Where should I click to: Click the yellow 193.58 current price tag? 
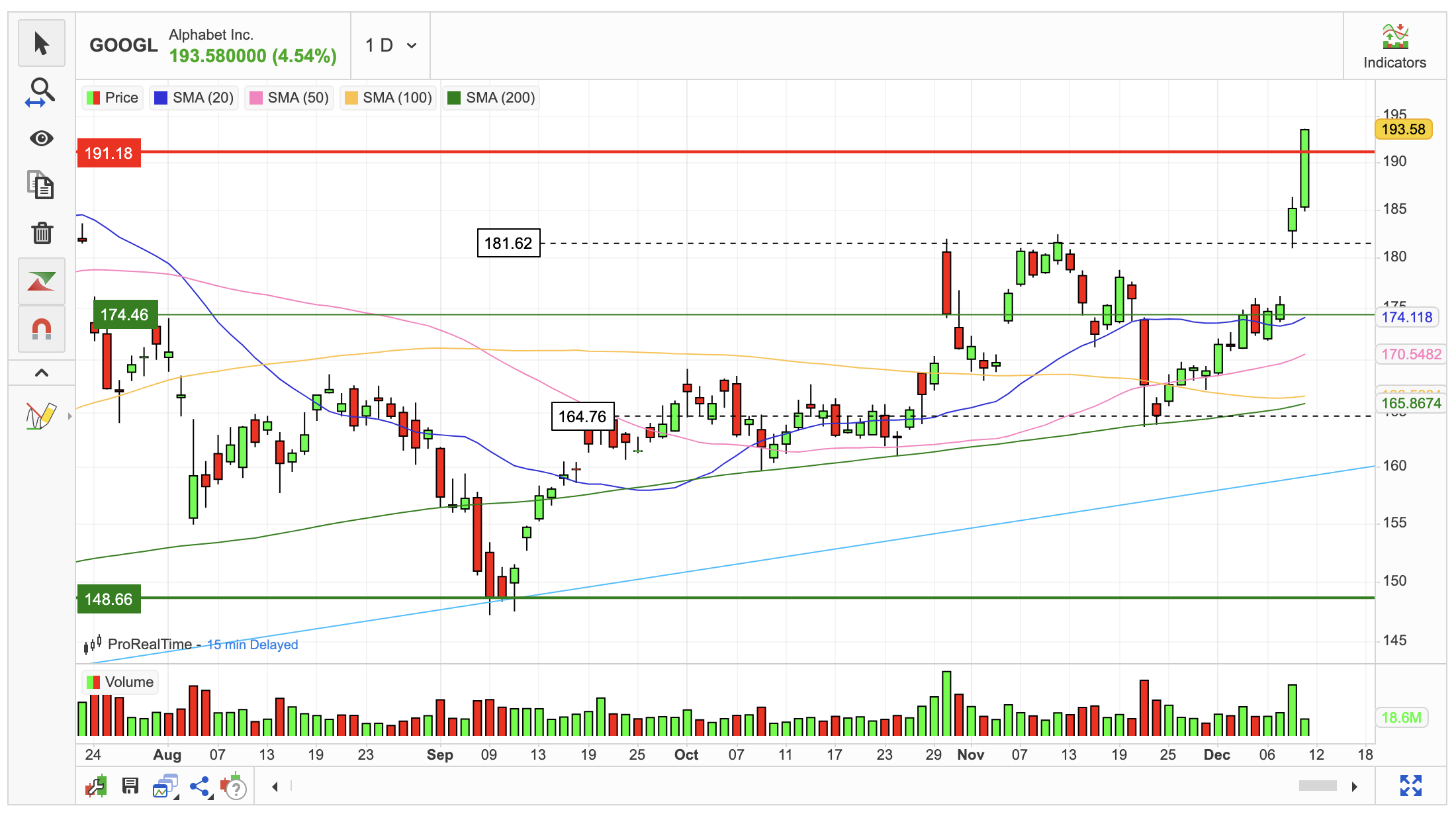click(x=1404, y=129)
